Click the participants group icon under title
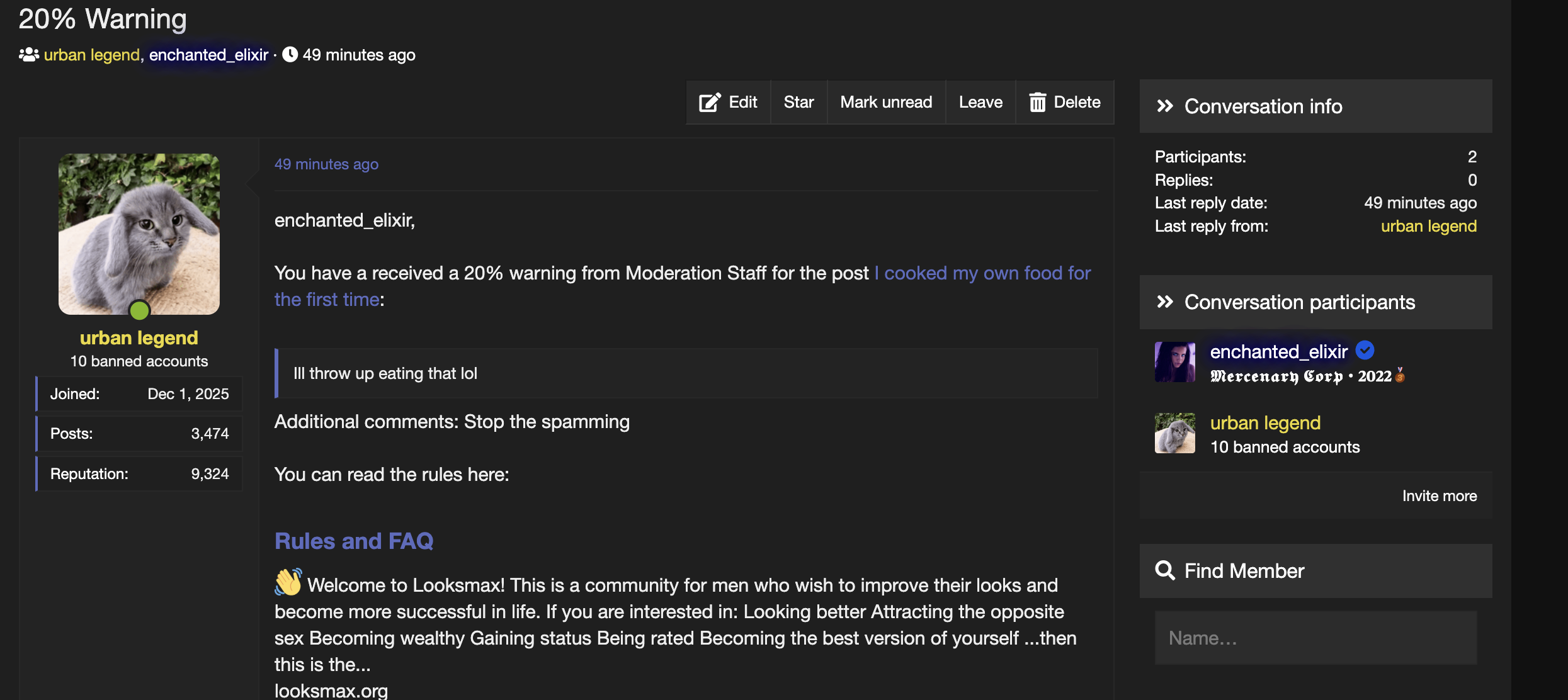 click(29, 55)
